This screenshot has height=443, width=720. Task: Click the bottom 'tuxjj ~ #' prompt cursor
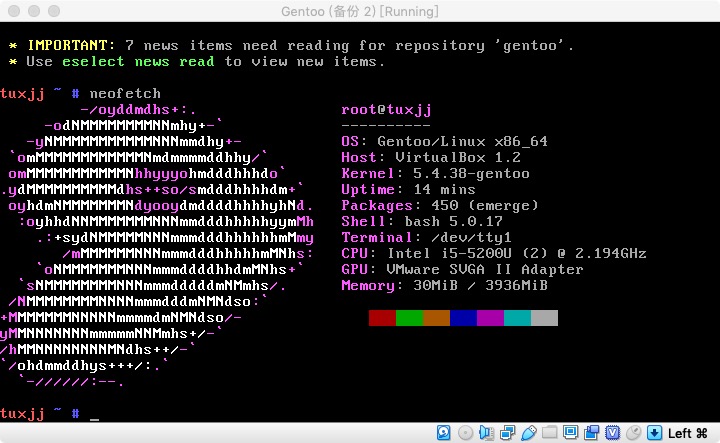(x=94, y=418)
